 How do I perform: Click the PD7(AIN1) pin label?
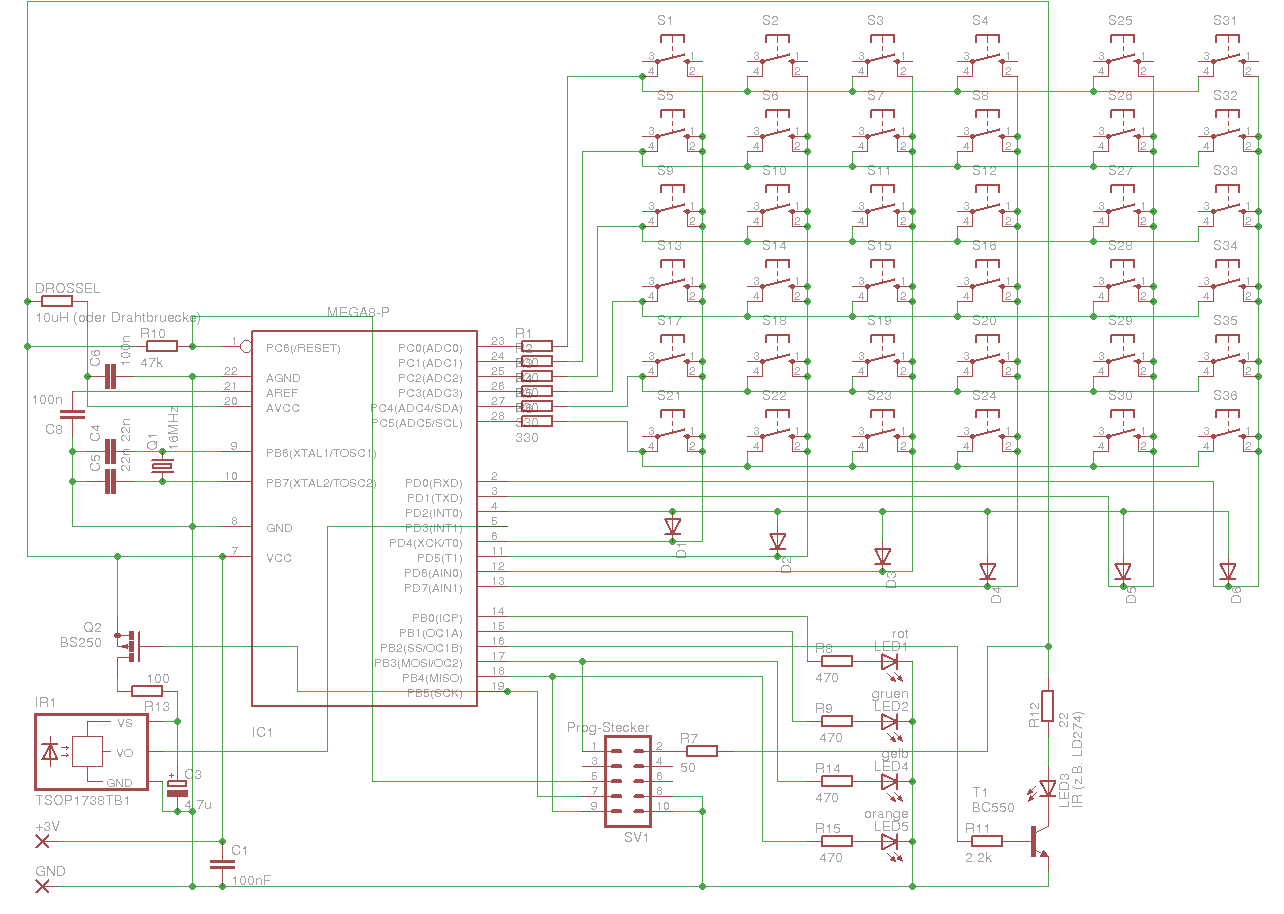click(433, 588)
